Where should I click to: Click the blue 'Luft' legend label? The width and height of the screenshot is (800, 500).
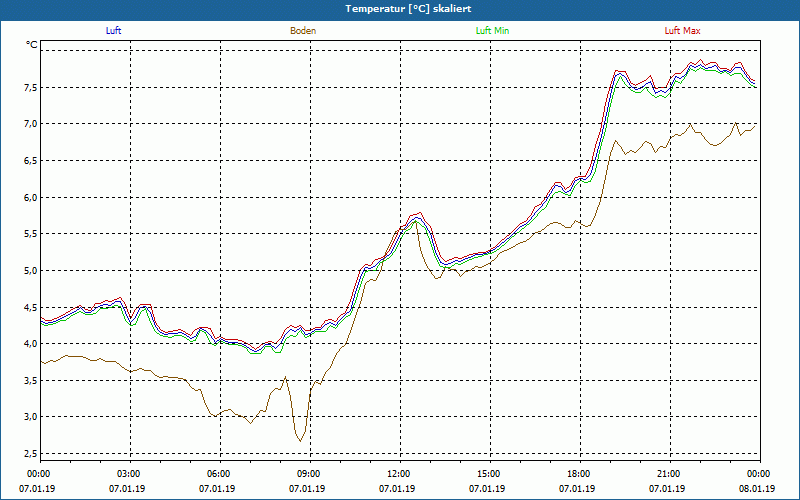(113, 31)
